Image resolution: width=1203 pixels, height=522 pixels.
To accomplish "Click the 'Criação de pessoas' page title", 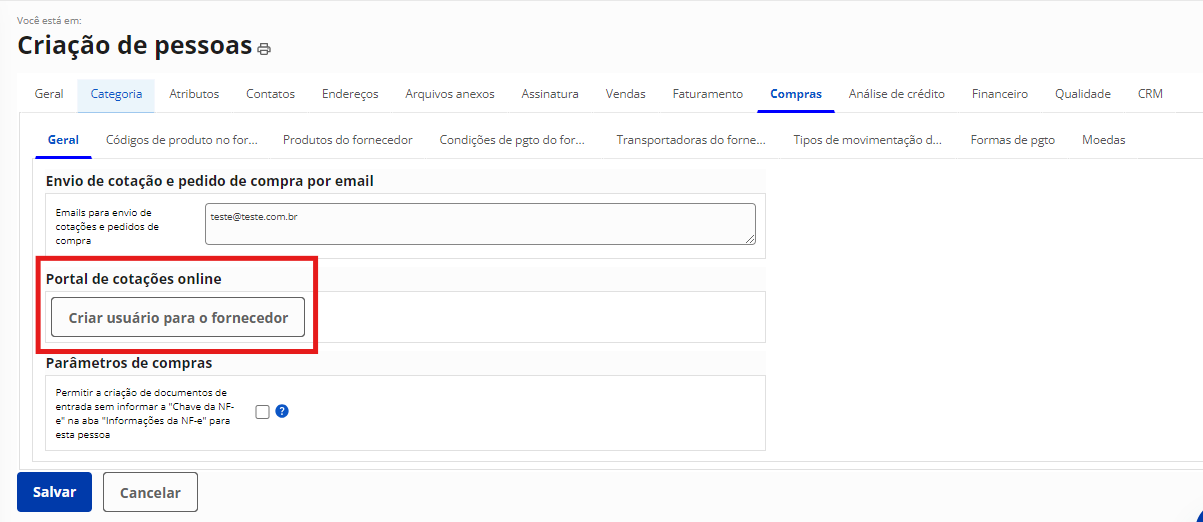I will pos(135,45).
